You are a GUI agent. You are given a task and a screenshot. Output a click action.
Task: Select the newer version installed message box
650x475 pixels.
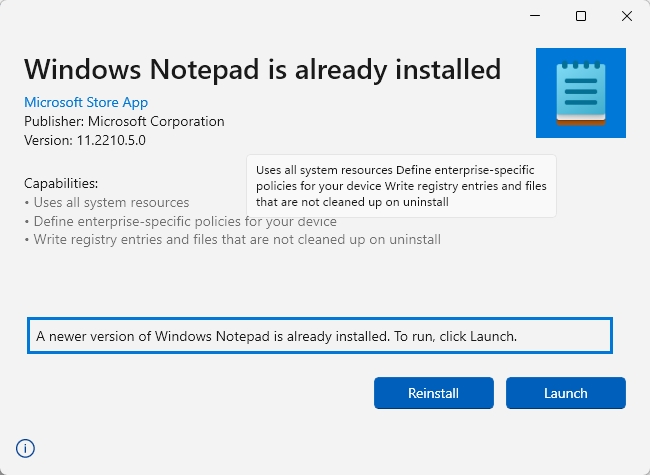tap(320, 336)
